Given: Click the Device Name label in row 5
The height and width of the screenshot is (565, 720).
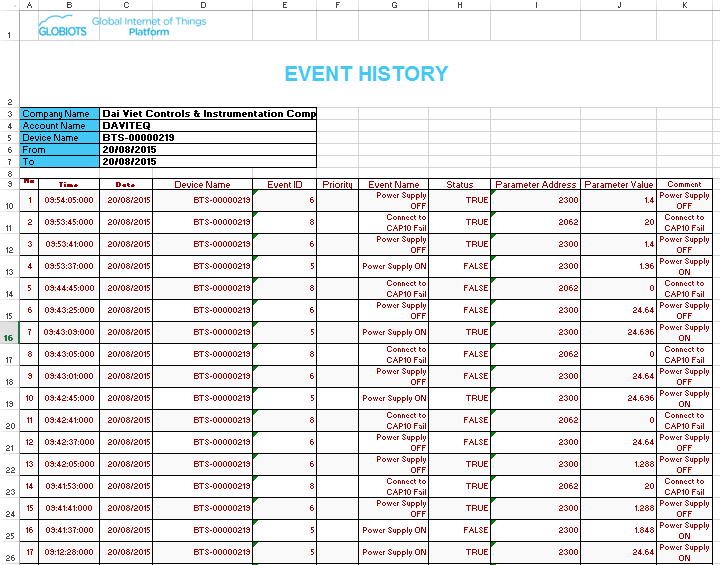Looking at the screenshot, I should (60, 137).
